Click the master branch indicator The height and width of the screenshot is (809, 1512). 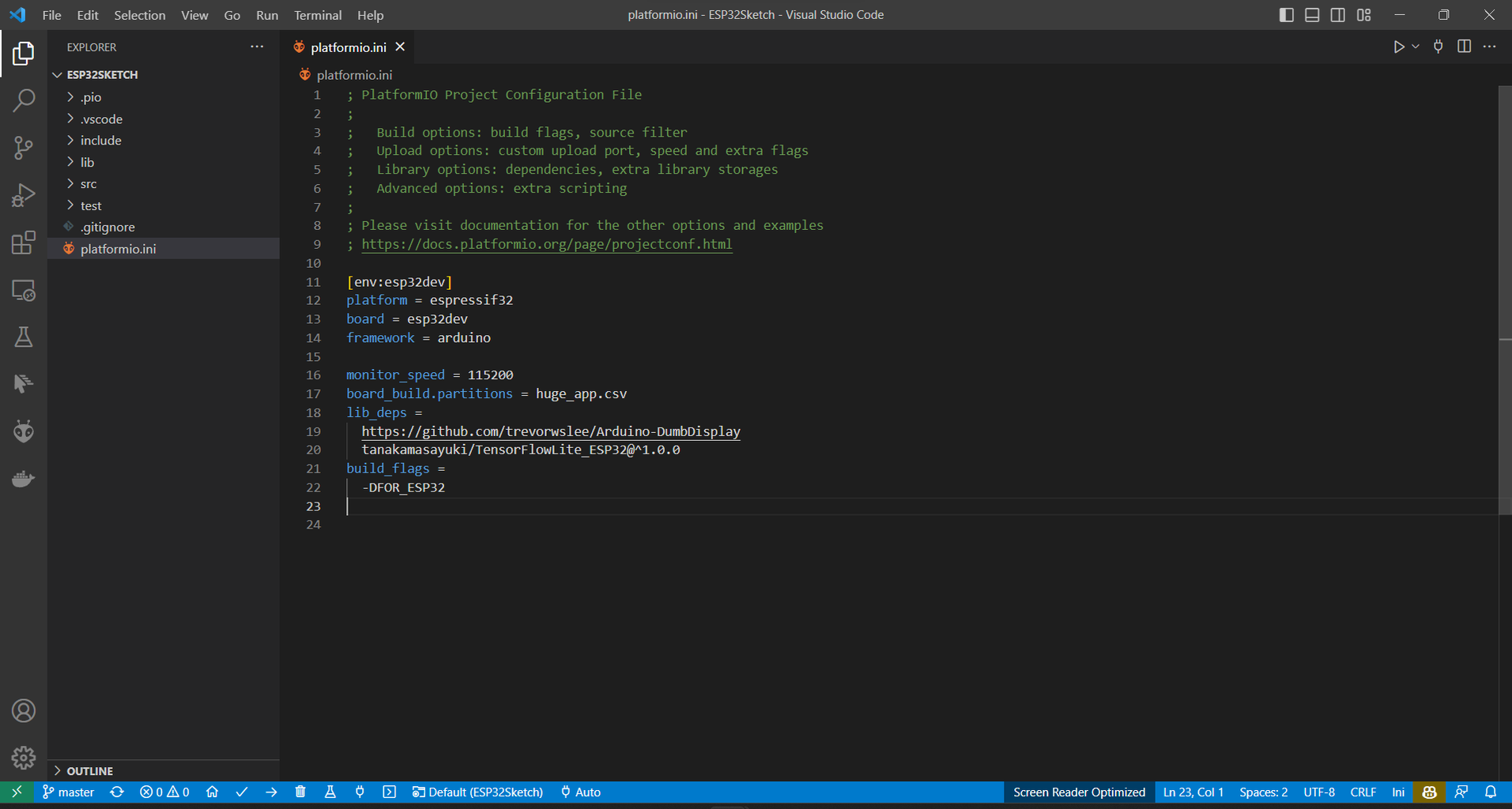[x=68, y=792]
